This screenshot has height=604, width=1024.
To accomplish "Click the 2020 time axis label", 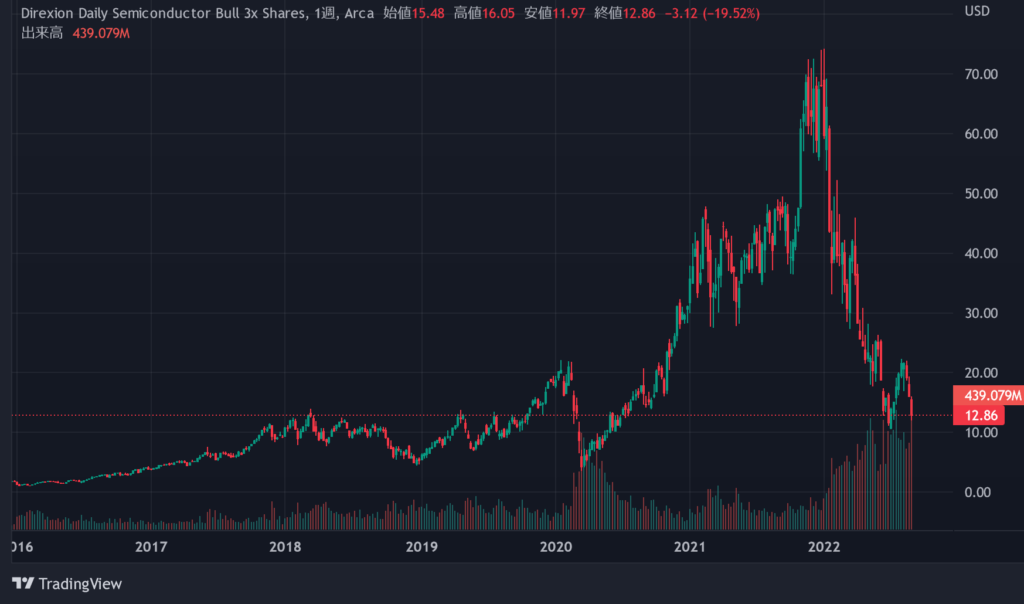I will click(x=556, y=547).
